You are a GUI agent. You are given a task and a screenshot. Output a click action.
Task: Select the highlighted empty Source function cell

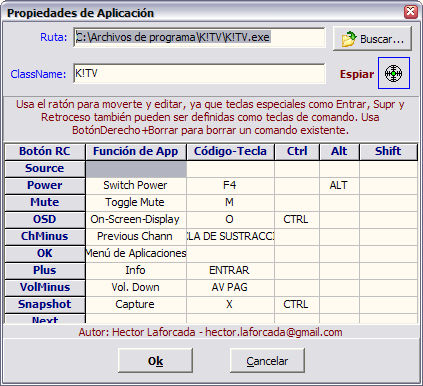[136, 169]
